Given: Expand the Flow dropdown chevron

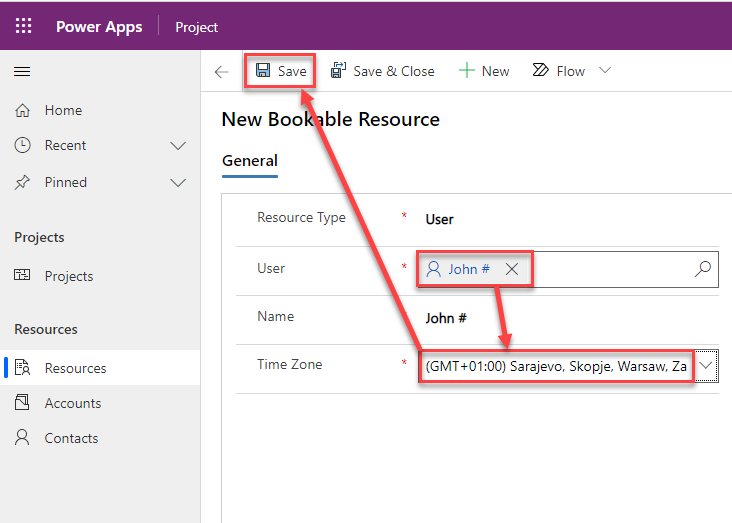Looking at the screenshot, I should (x=604, y=71).
